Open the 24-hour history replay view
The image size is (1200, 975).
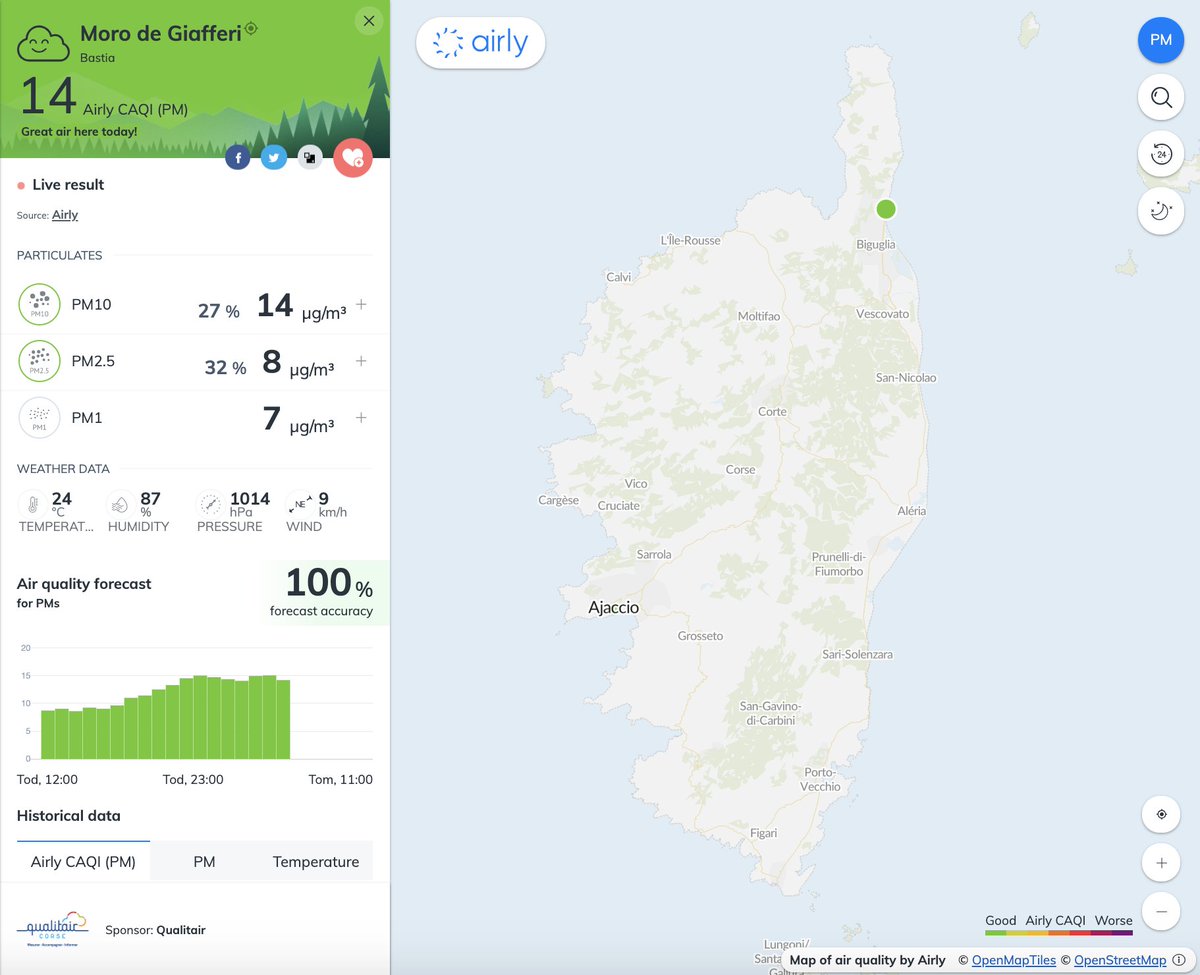coord(1160,154)
